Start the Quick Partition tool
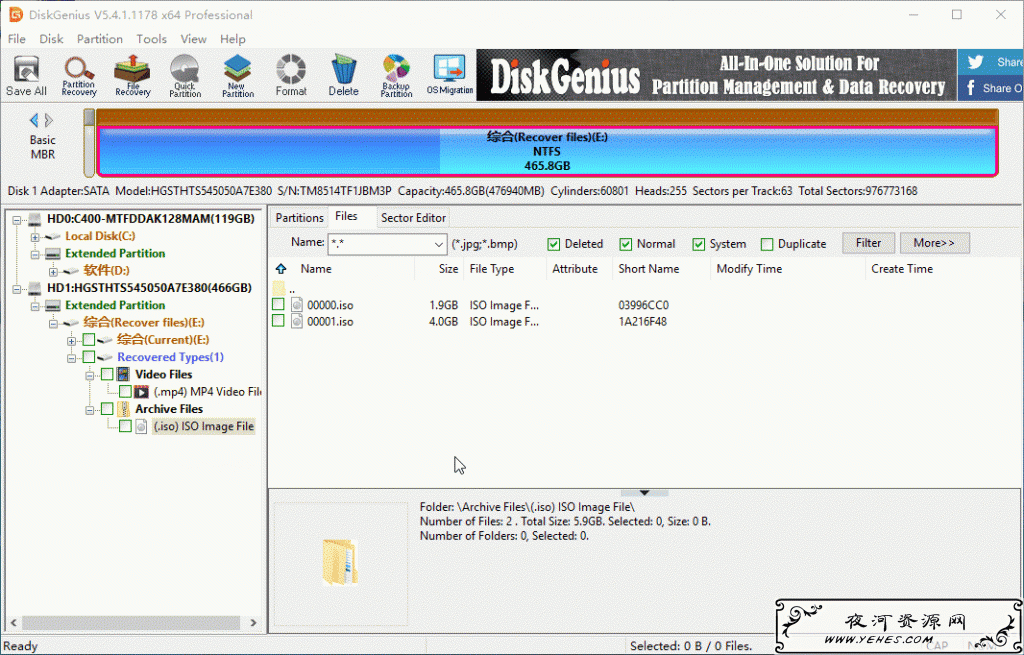The image size is (1024, 655). pos(185,76)
